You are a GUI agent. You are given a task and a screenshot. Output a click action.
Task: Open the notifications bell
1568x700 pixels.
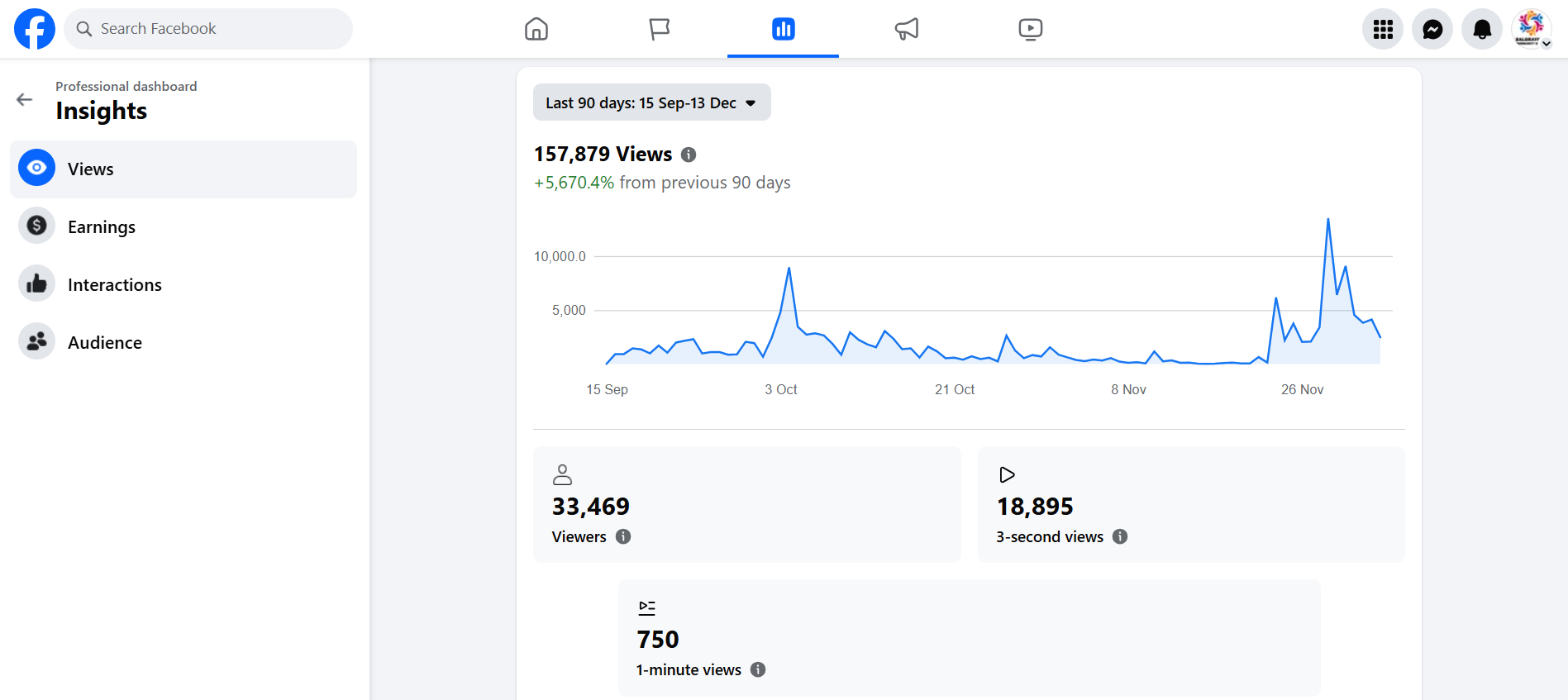point(1481,30)
